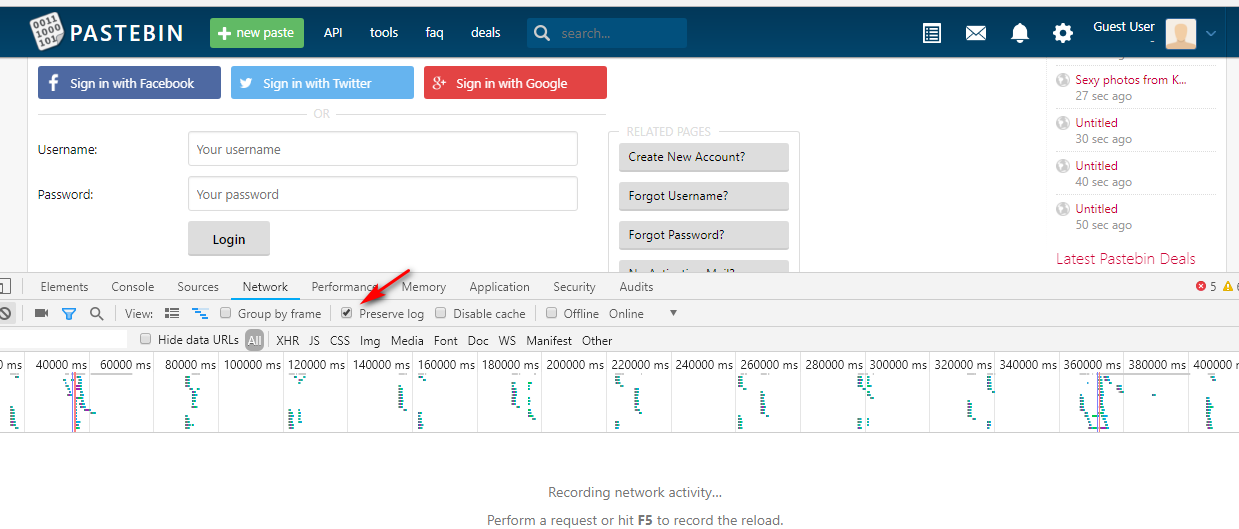Click the Username input field

pos(382,149)
